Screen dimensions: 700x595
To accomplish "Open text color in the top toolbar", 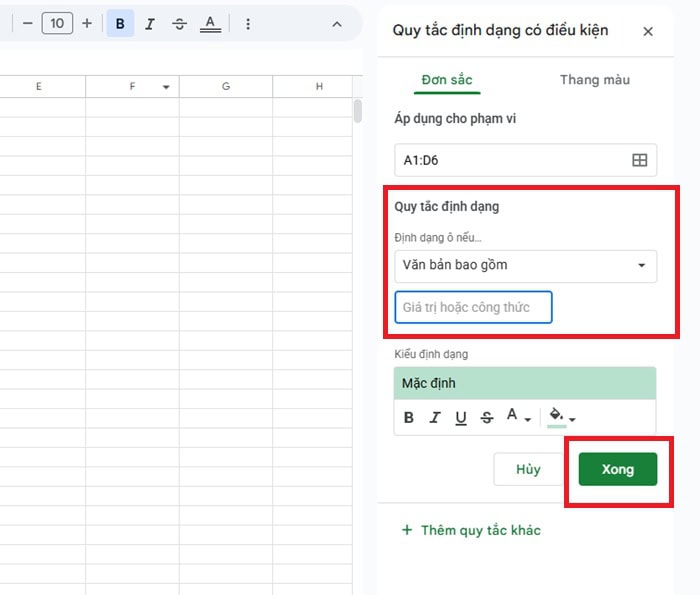I will click(210, 24).
